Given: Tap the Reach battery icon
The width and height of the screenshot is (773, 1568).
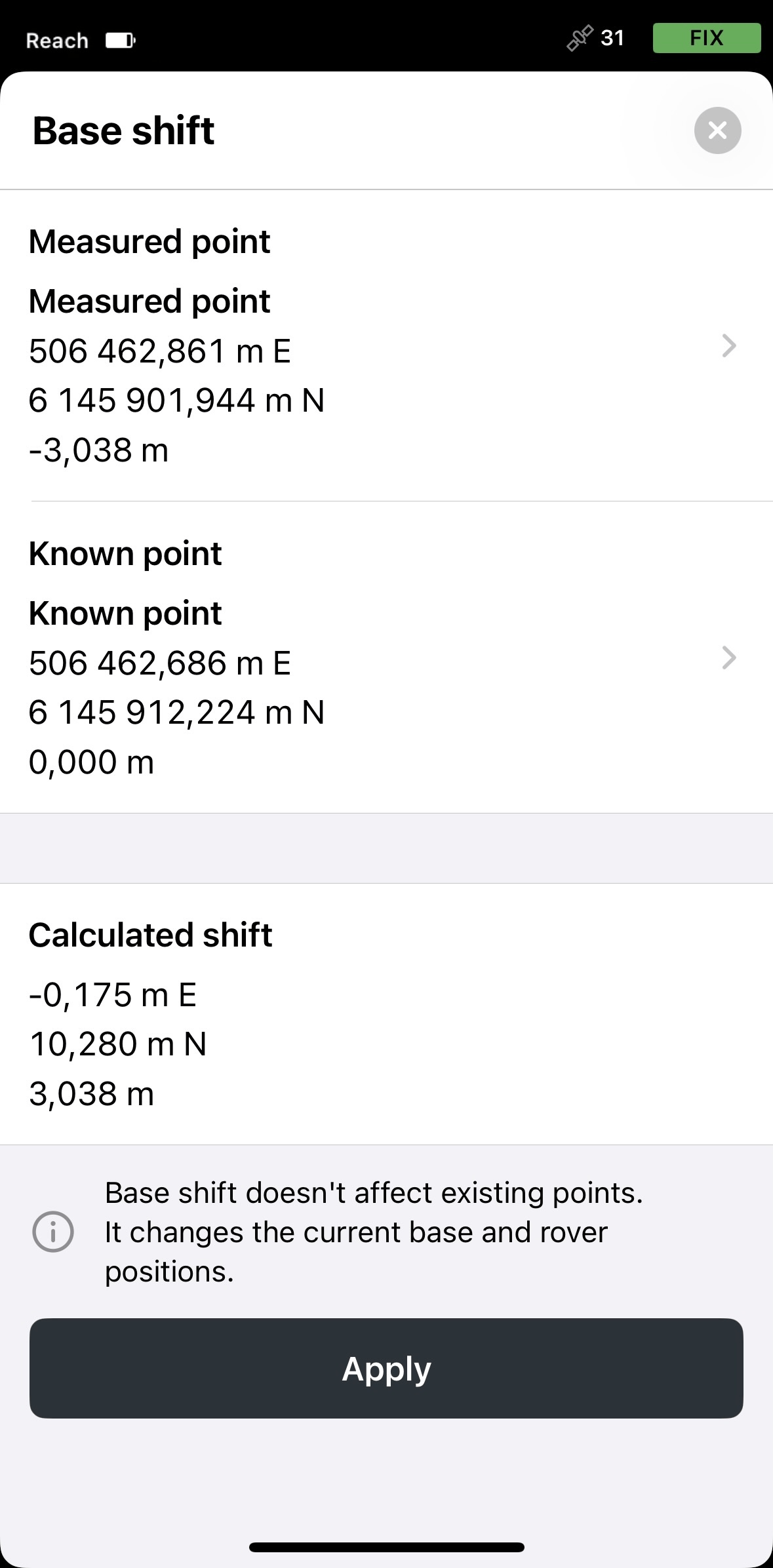Looking at the screenshot, I should [x=121, y=41].
